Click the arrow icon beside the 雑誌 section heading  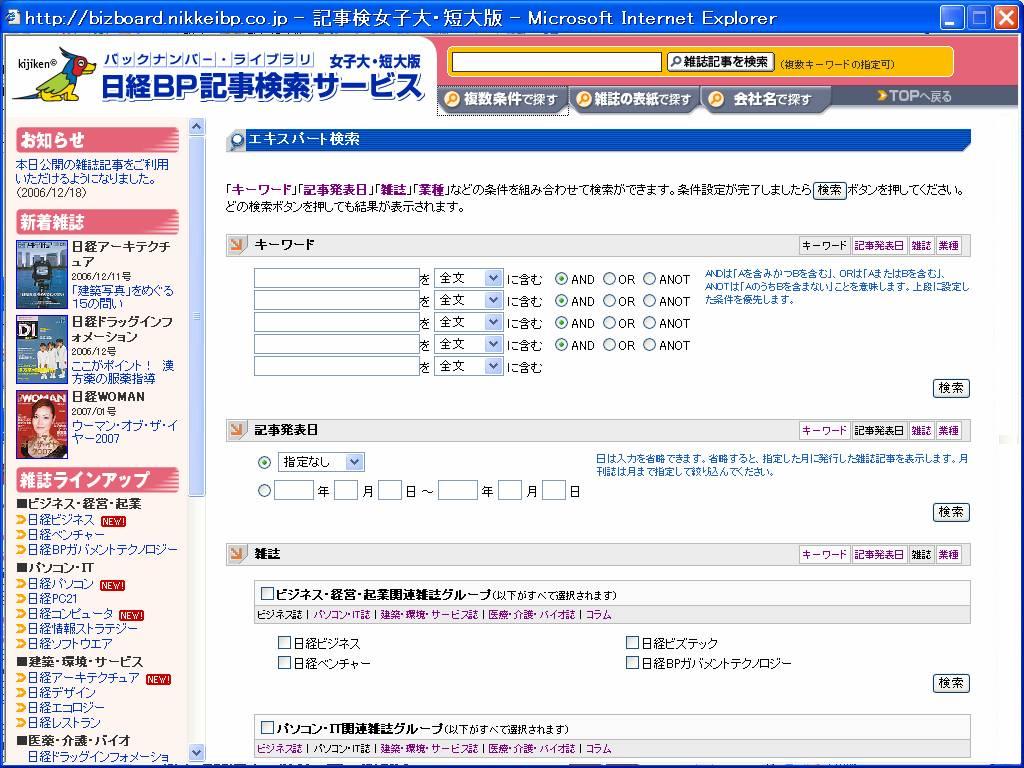(x=236, y=554)
